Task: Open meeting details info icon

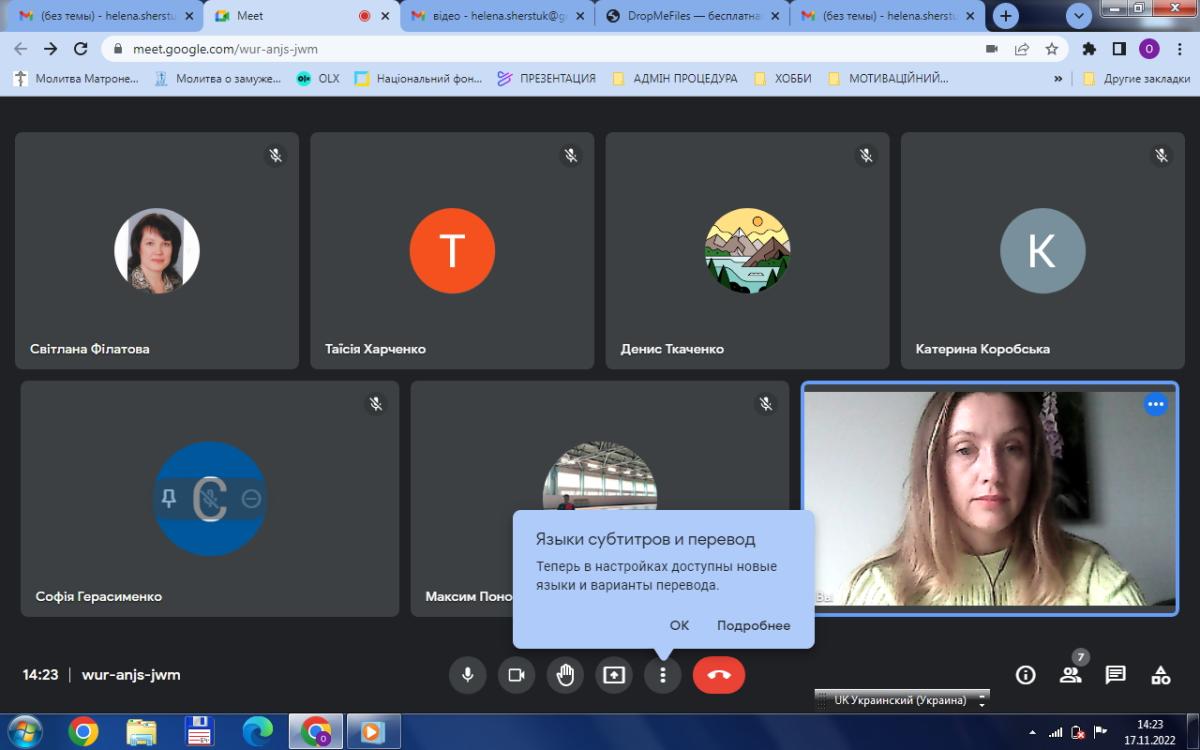Action: click(1025, 675)
